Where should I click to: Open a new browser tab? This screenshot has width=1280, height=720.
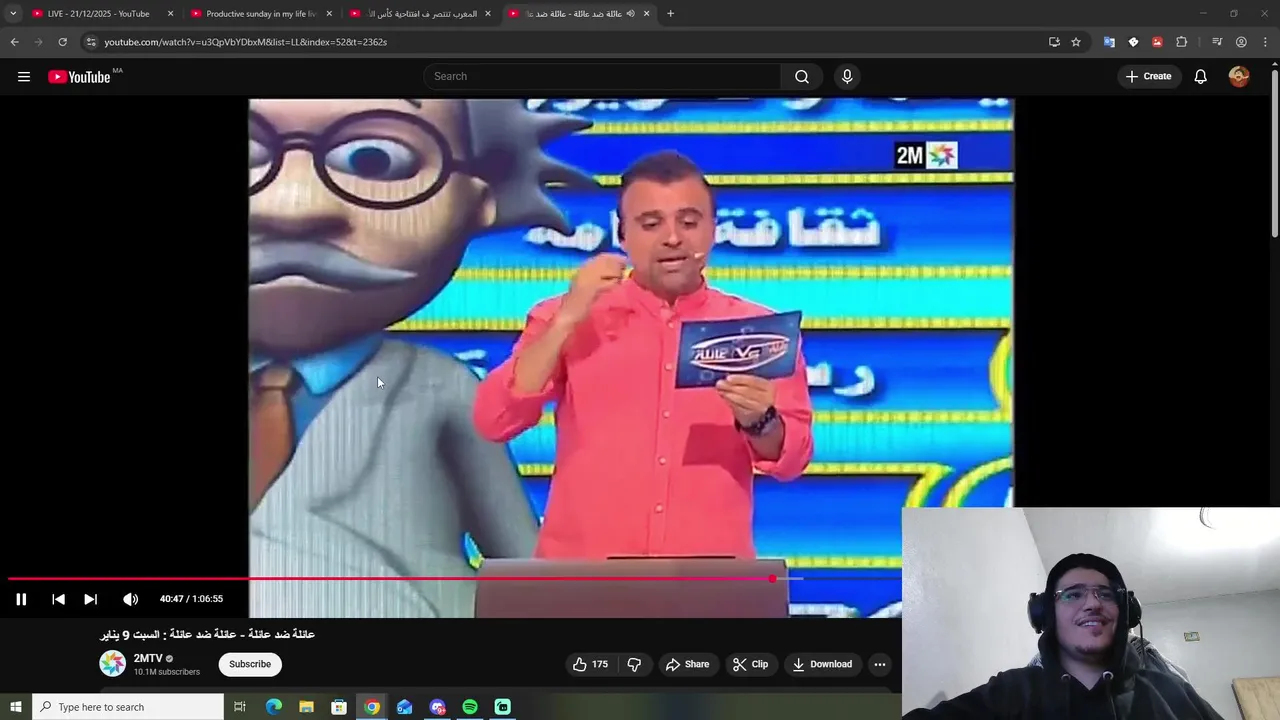click(x=670, y=14)
